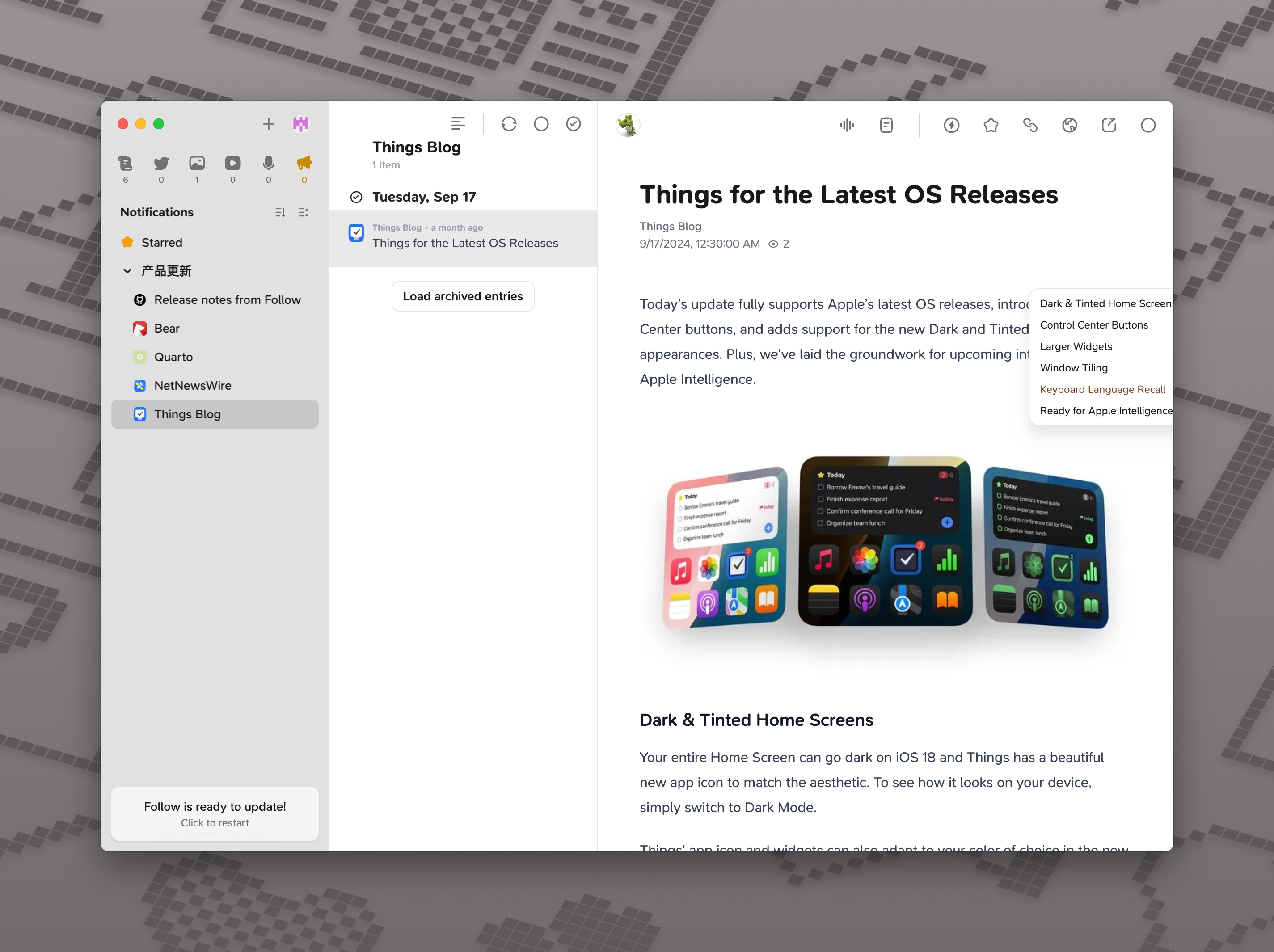Jump to Larger Widgets in the outline
Image resolution: width=1274 pixels, height=952 pixels.
point(1076,346)
